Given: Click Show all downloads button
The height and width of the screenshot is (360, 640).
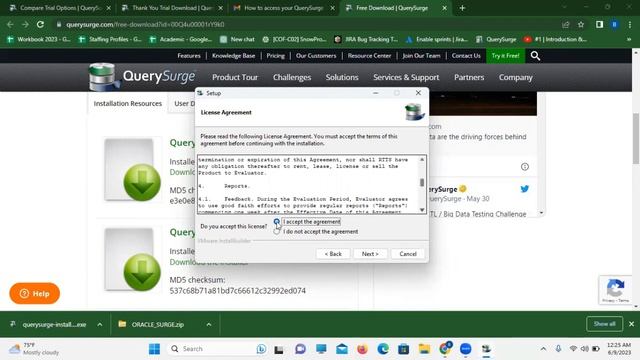Looking at the screenshot, I should pos(604,324).
